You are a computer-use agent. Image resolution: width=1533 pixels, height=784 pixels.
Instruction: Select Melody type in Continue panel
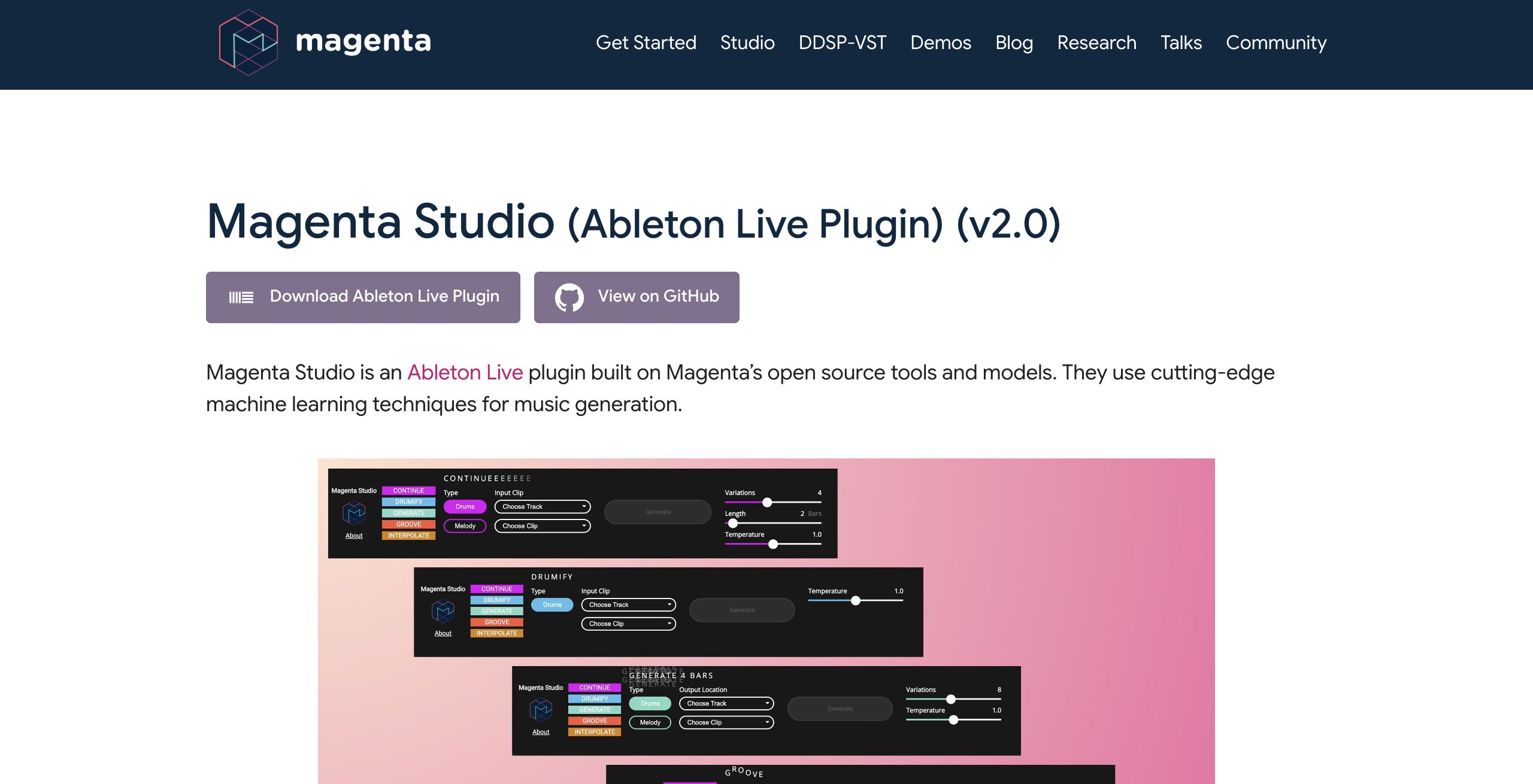click(x=465, y=526)
